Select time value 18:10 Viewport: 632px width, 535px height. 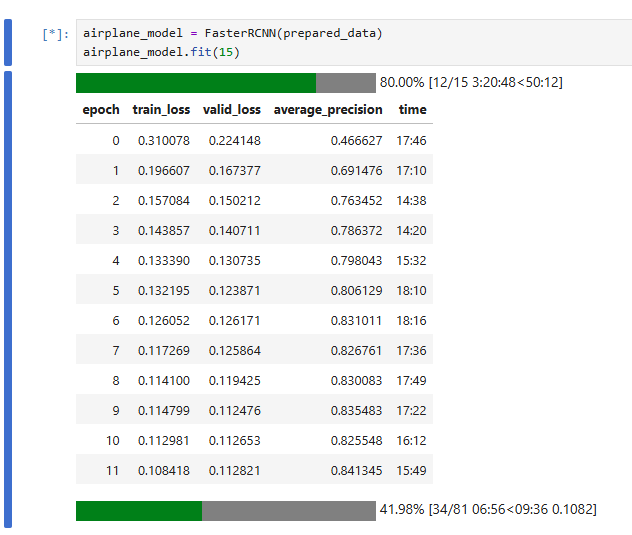(411, 291)
